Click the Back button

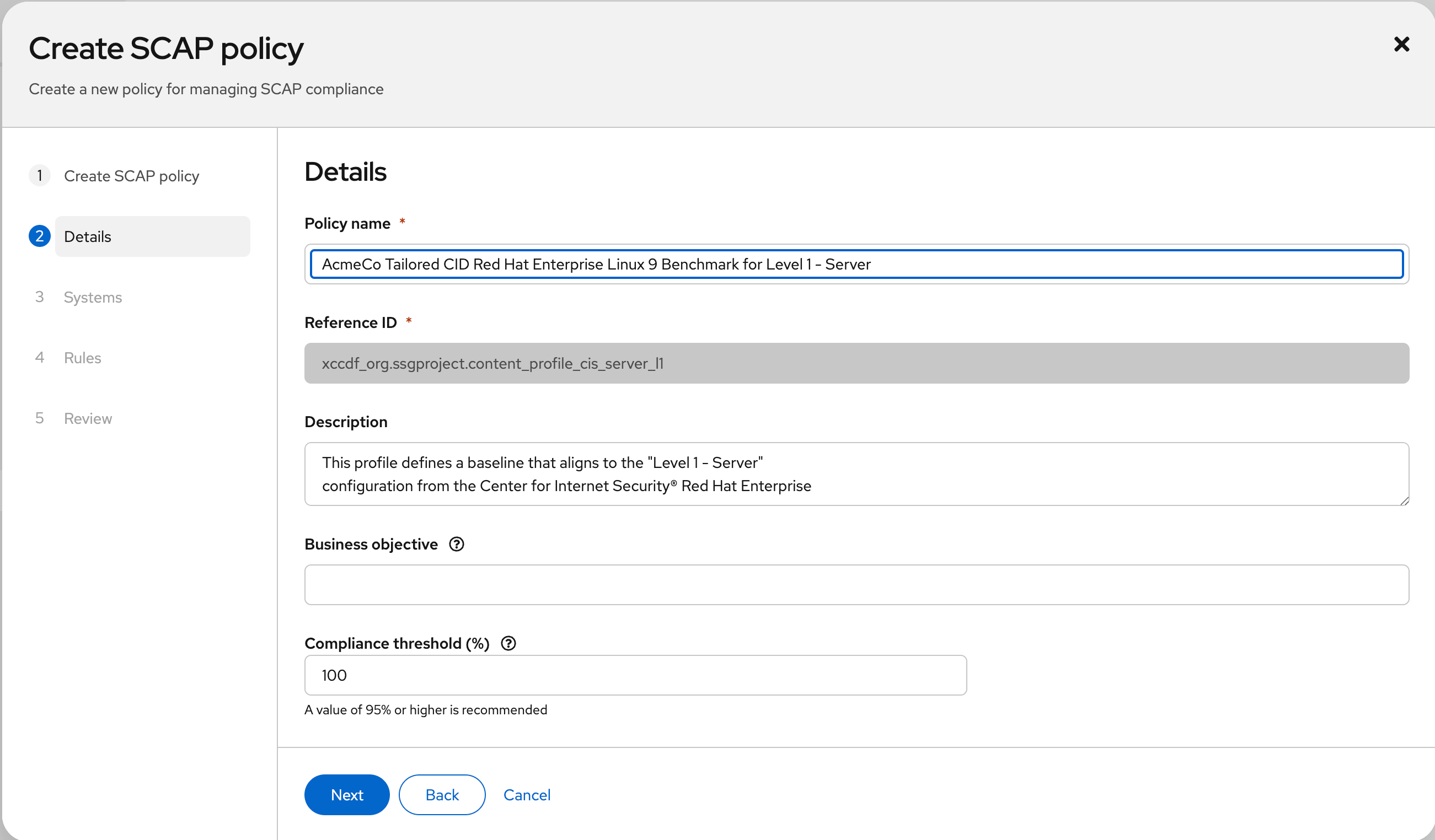(x=442, y=794)
